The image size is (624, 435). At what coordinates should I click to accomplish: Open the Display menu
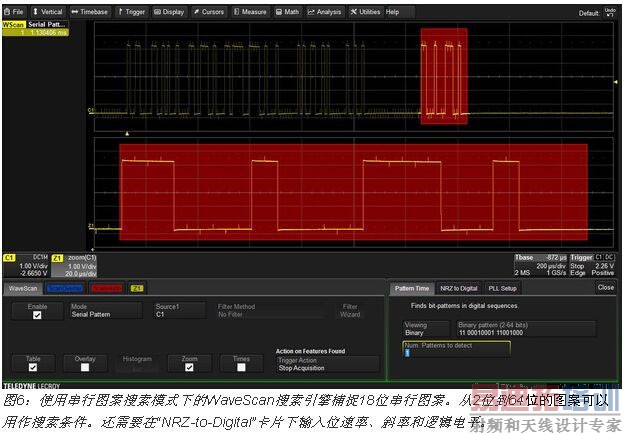point(169,12)
